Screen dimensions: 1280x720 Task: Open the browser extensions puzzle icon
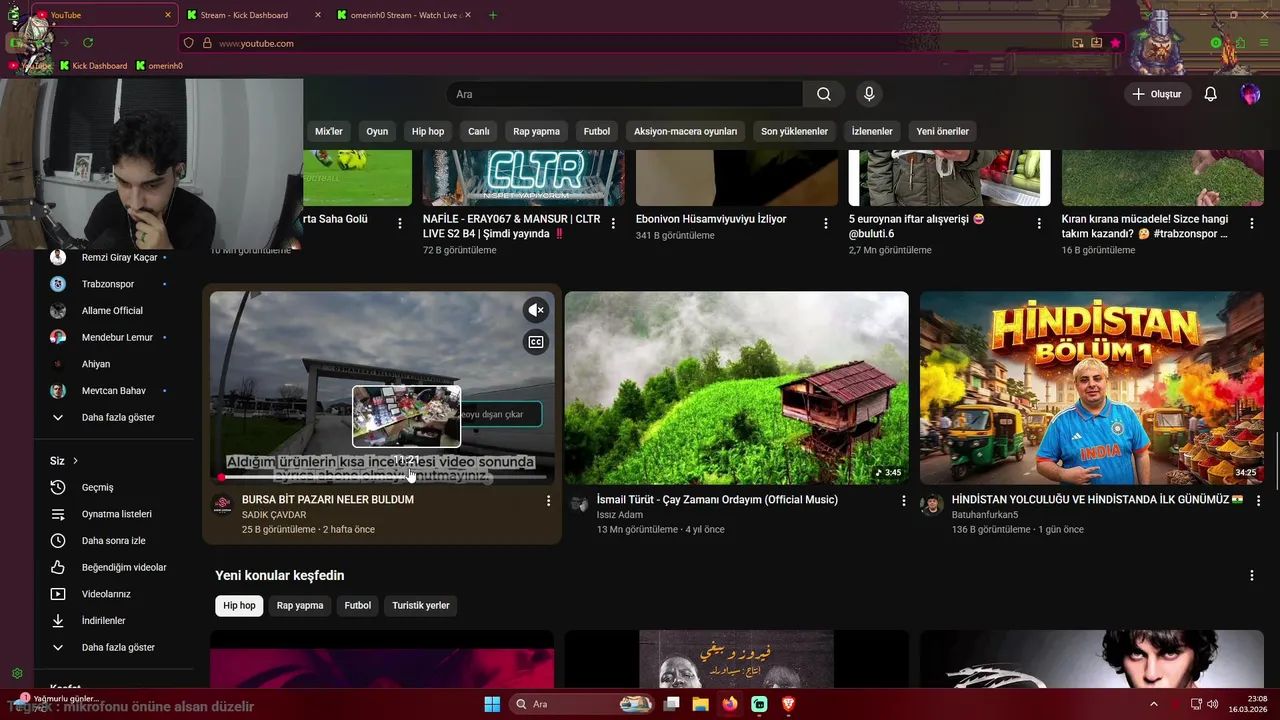click(x=1240, y=43)
